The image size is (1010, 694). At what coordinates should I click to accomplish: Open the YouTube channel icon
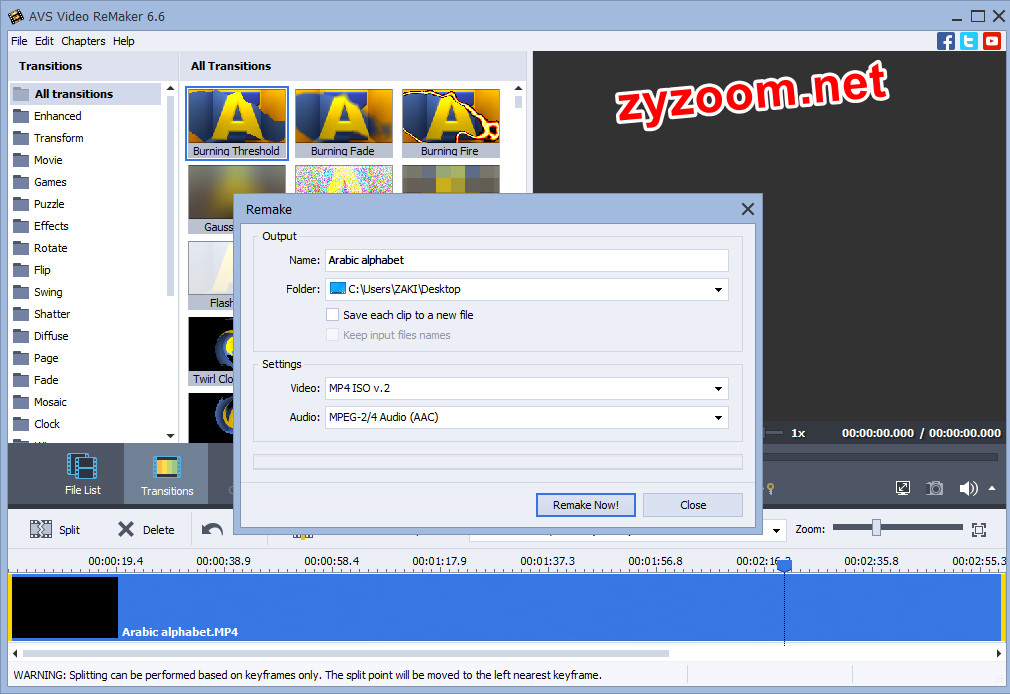point(992,41)
